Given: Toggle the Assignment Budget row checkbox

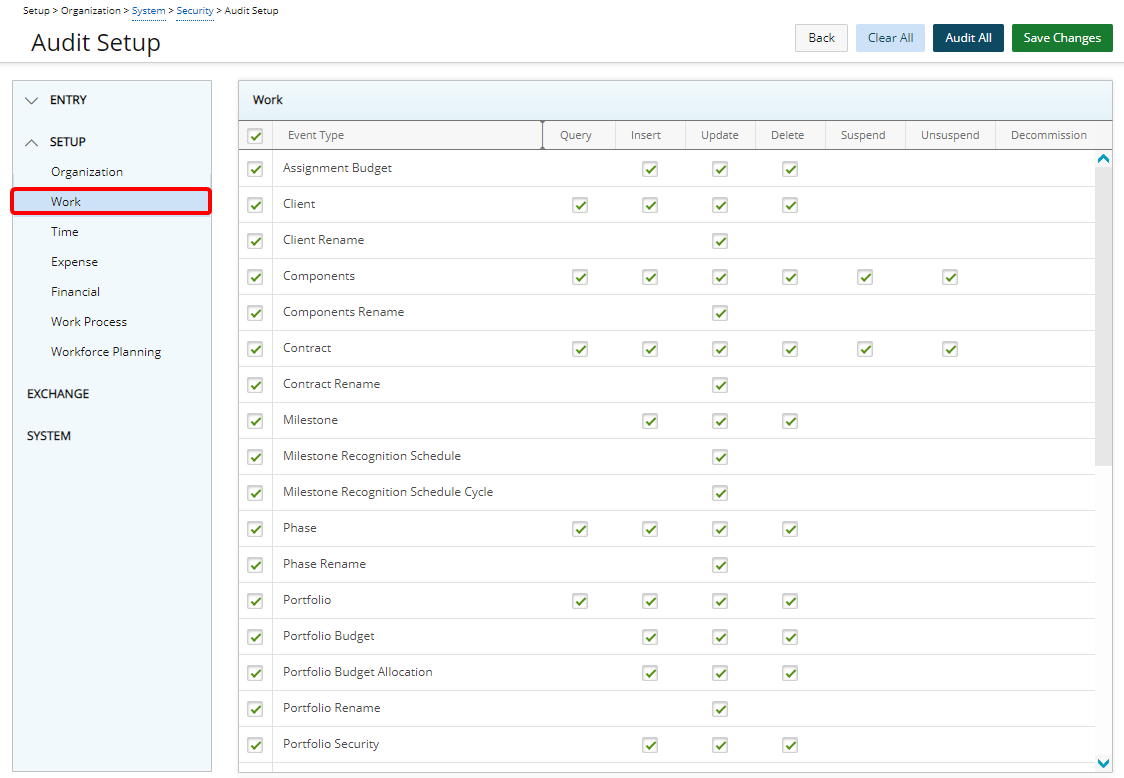Looking at the screenshot, I should pos(255,169).
